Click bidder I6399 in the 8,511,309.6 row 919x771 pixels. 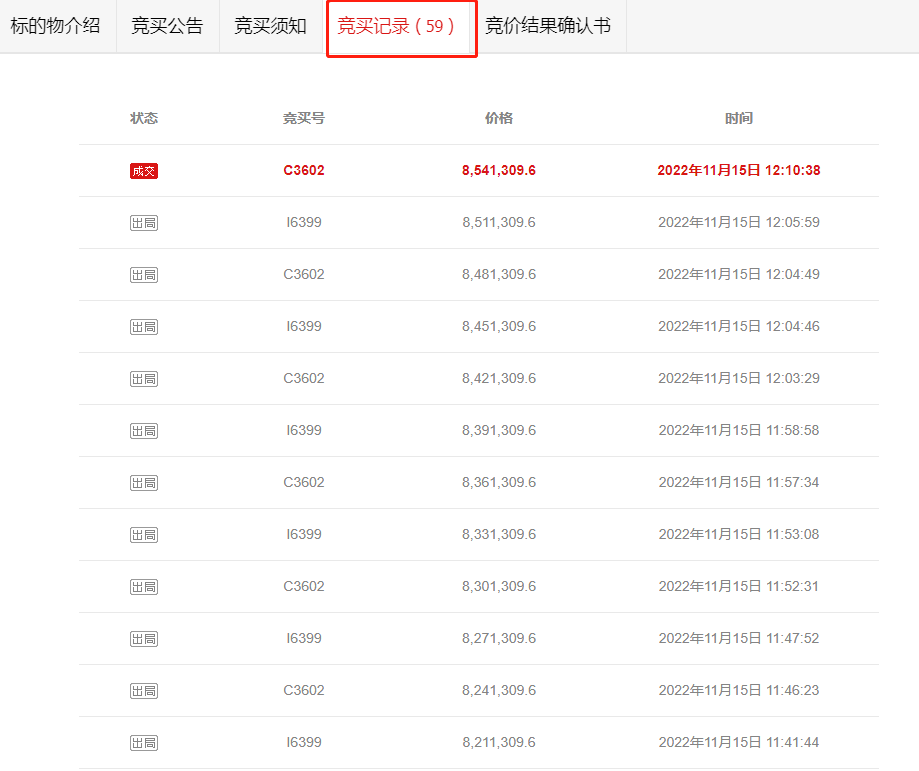[x=304, y=222]
